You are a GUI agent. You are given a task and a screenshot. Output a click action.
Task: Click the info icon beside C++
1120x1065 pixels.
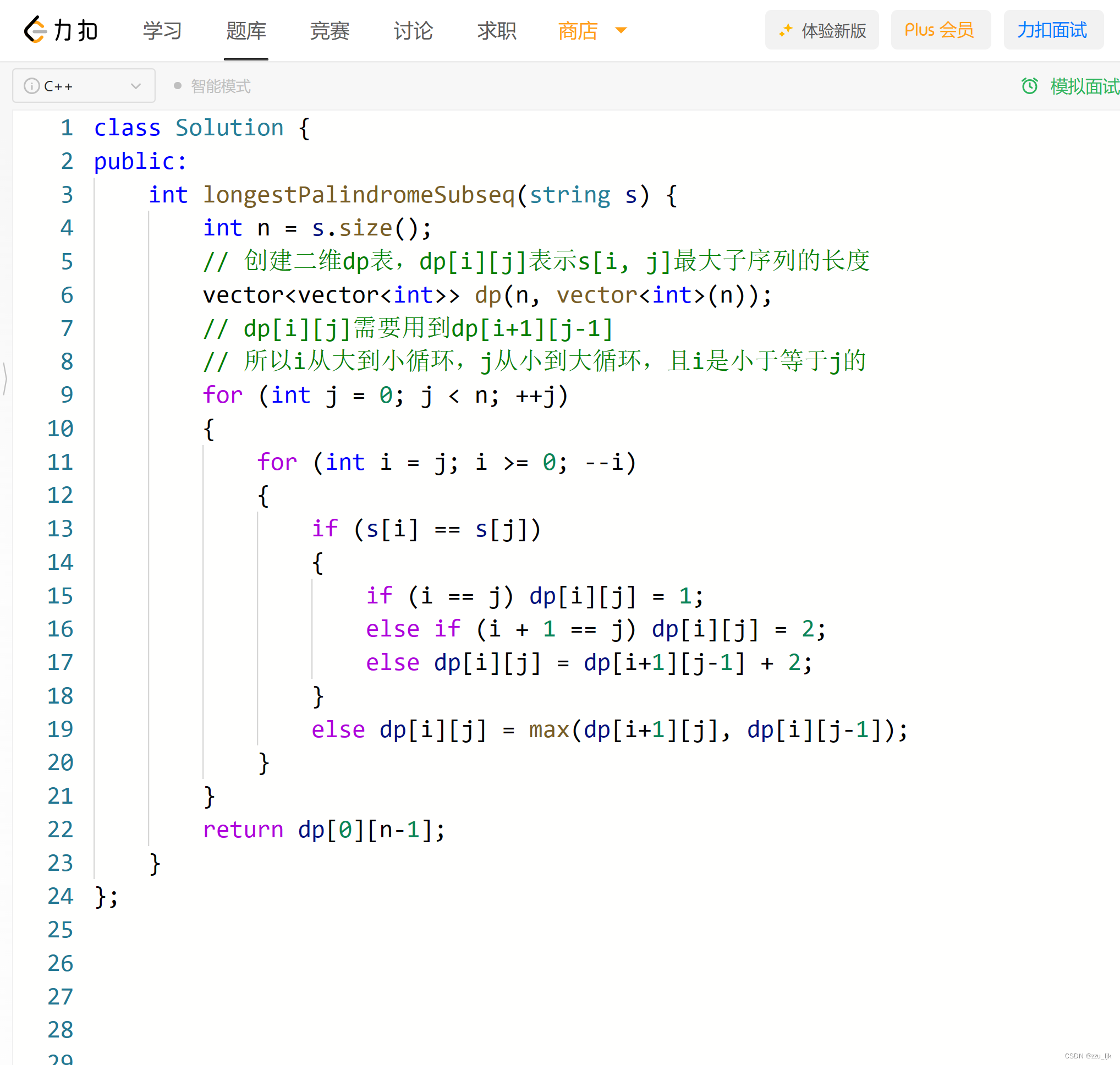(x=32, y=86)
